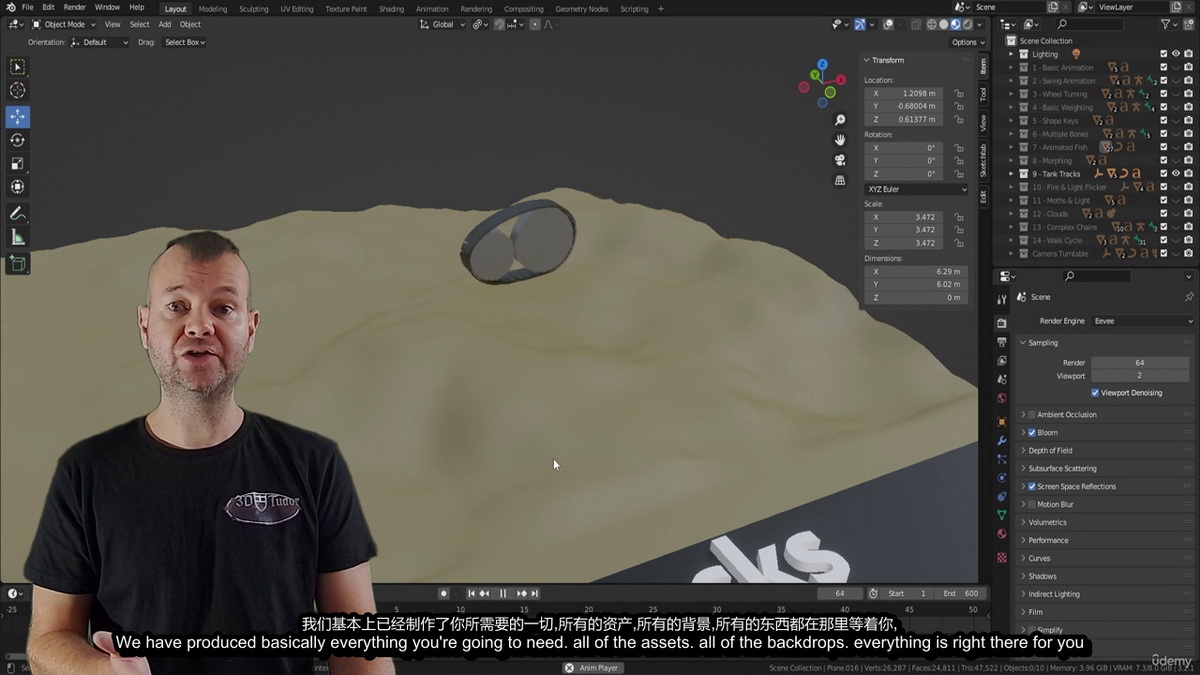1200x675 pixels.
Task: Open the Render properties tab icon
Action: pyautogui.click(x=1002, y=323)
